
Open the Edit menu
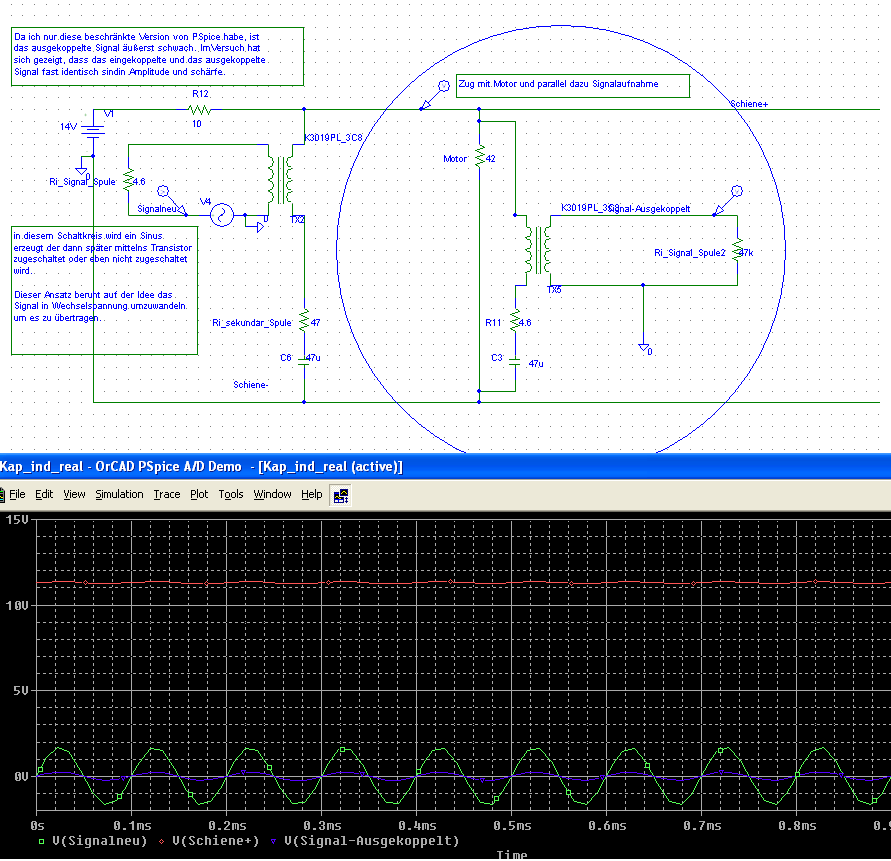click(44, 494)
